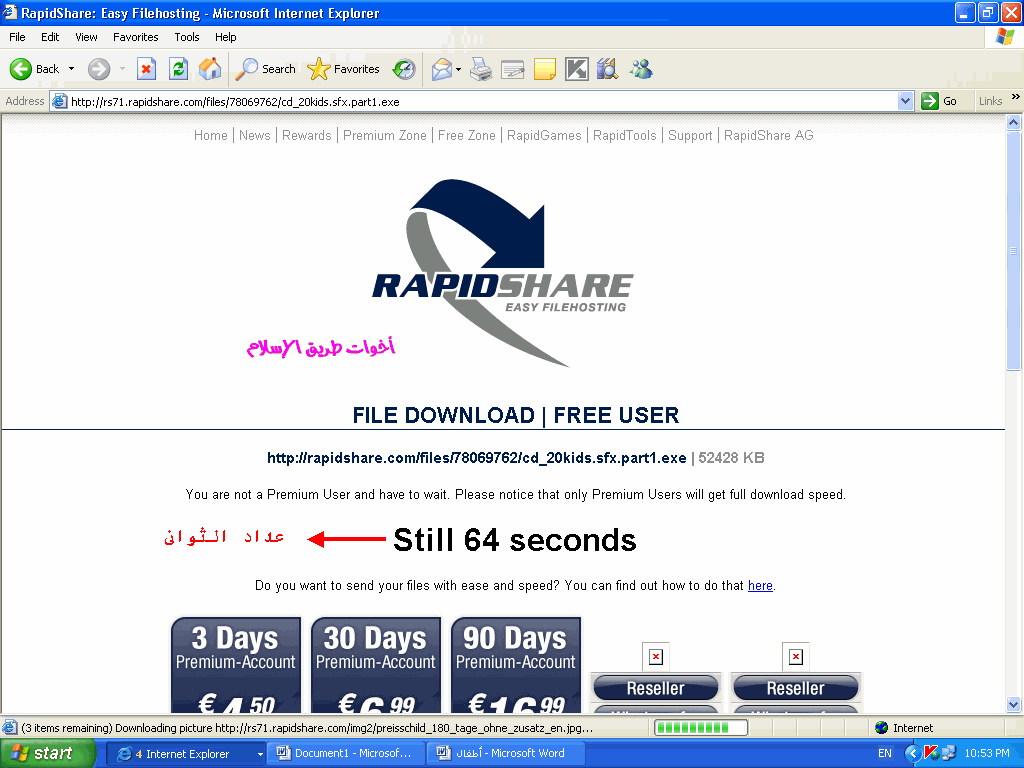Screen dimensions: 1024x768
Task: Click the Stop loading icon
Action: pos(146,69)
